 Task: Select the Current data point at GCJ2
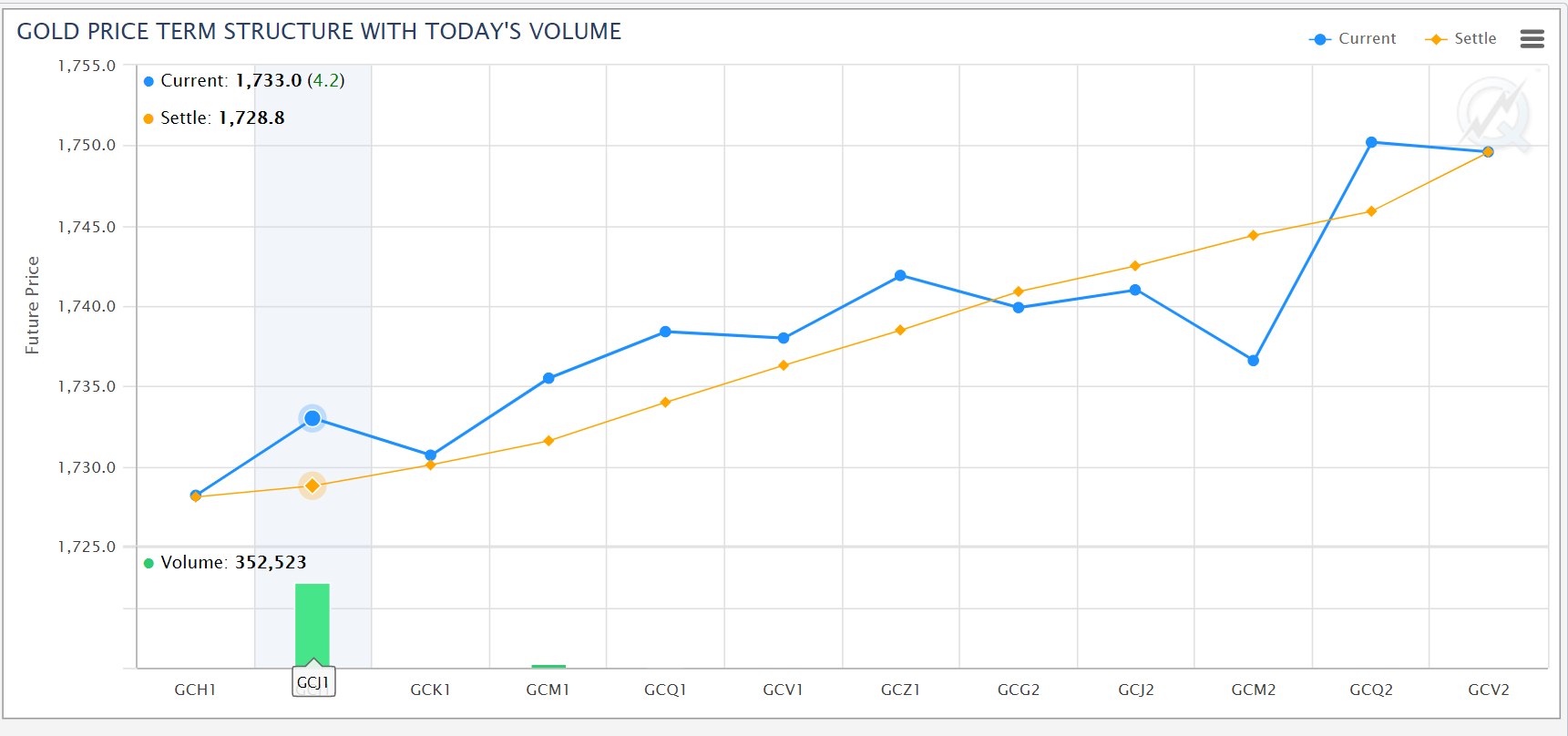(x=1135, y=290)
